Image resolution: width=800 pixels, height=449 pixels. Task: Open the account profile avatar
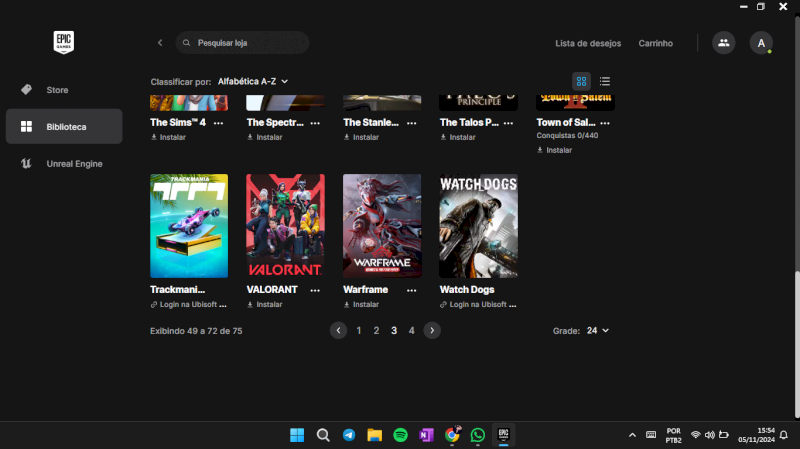[761, 43]
